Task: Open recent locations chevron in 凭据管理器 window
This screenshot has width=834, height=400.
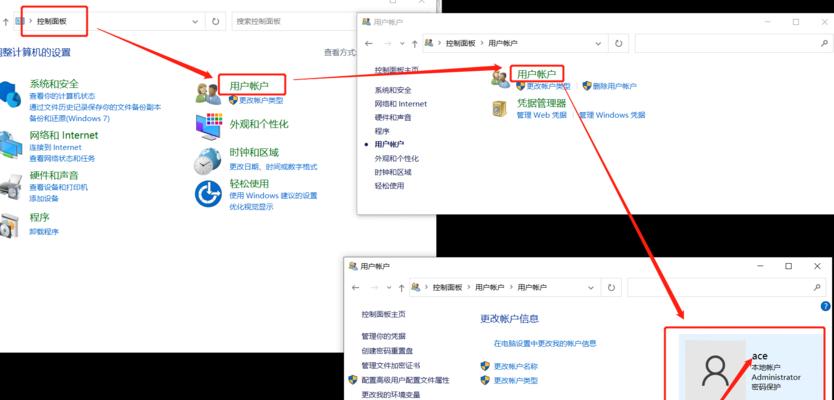Action: (402, 44)
